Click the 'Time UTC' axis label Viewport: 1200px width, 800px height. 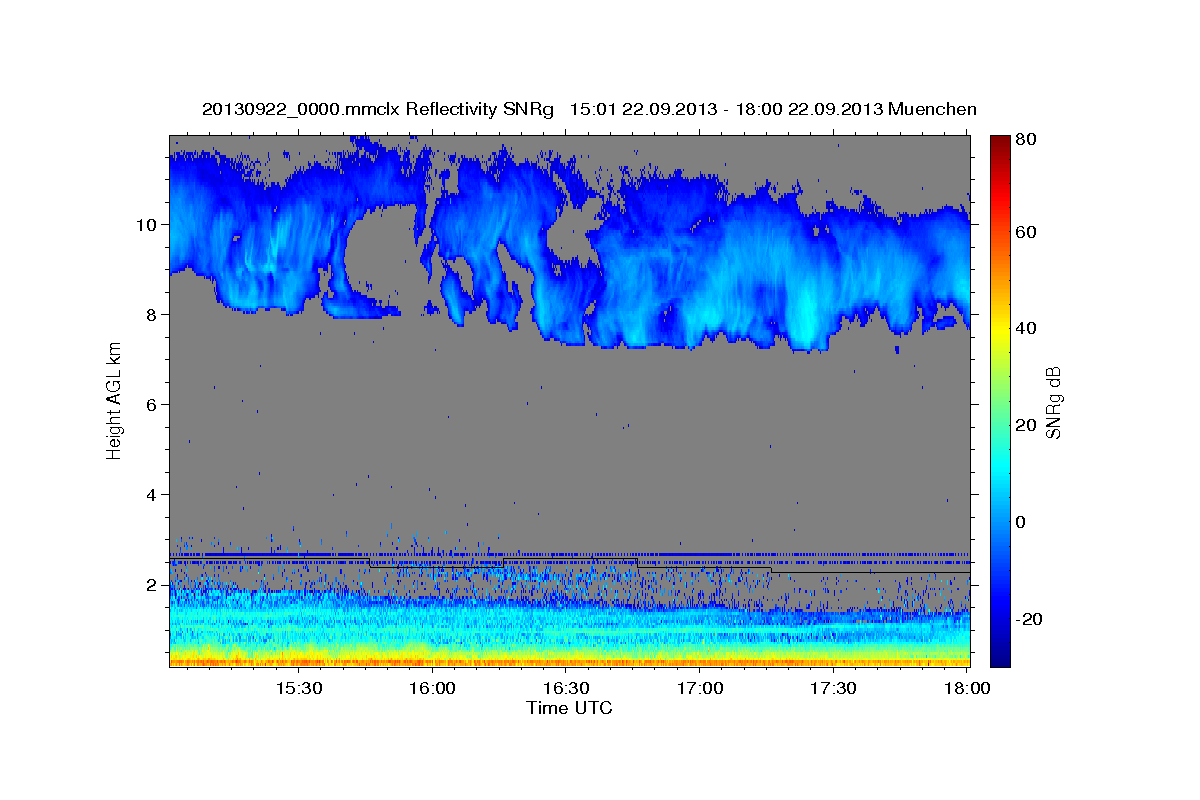(x=569, y=708)
